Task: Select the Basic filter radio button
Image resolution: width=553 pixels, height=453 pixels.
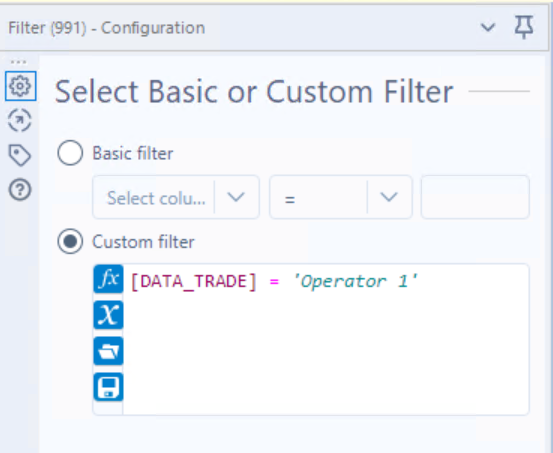Action: coord(70,153)
